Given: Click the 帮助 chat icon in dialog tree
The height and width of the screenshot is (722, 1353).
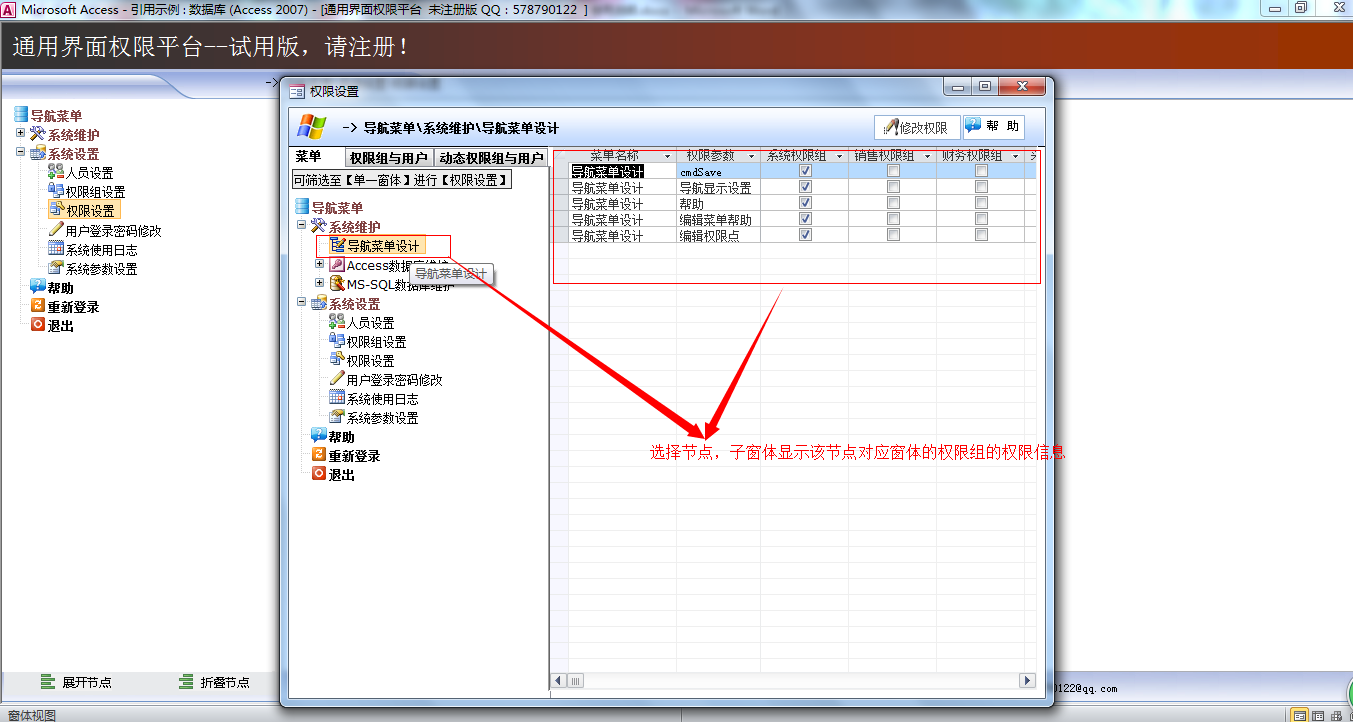Looking at the screenshot, I should pos(319,436).
